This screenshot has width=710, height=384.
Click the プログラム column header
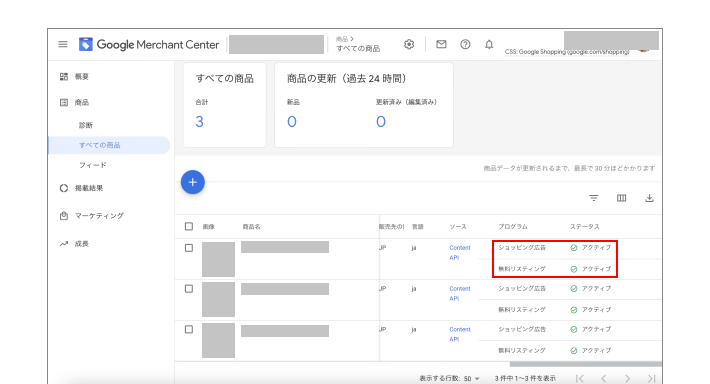click(513, 226)
